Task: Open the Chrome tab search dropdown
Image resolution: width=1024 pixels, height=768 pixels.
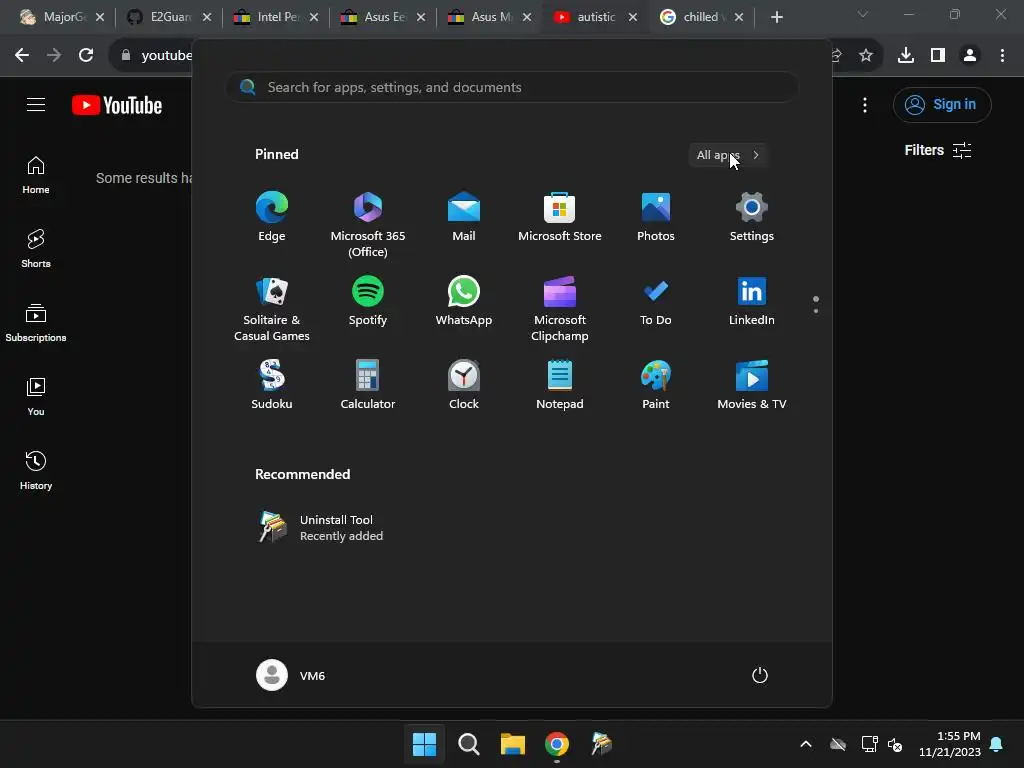Action: [x=863, y=14]
